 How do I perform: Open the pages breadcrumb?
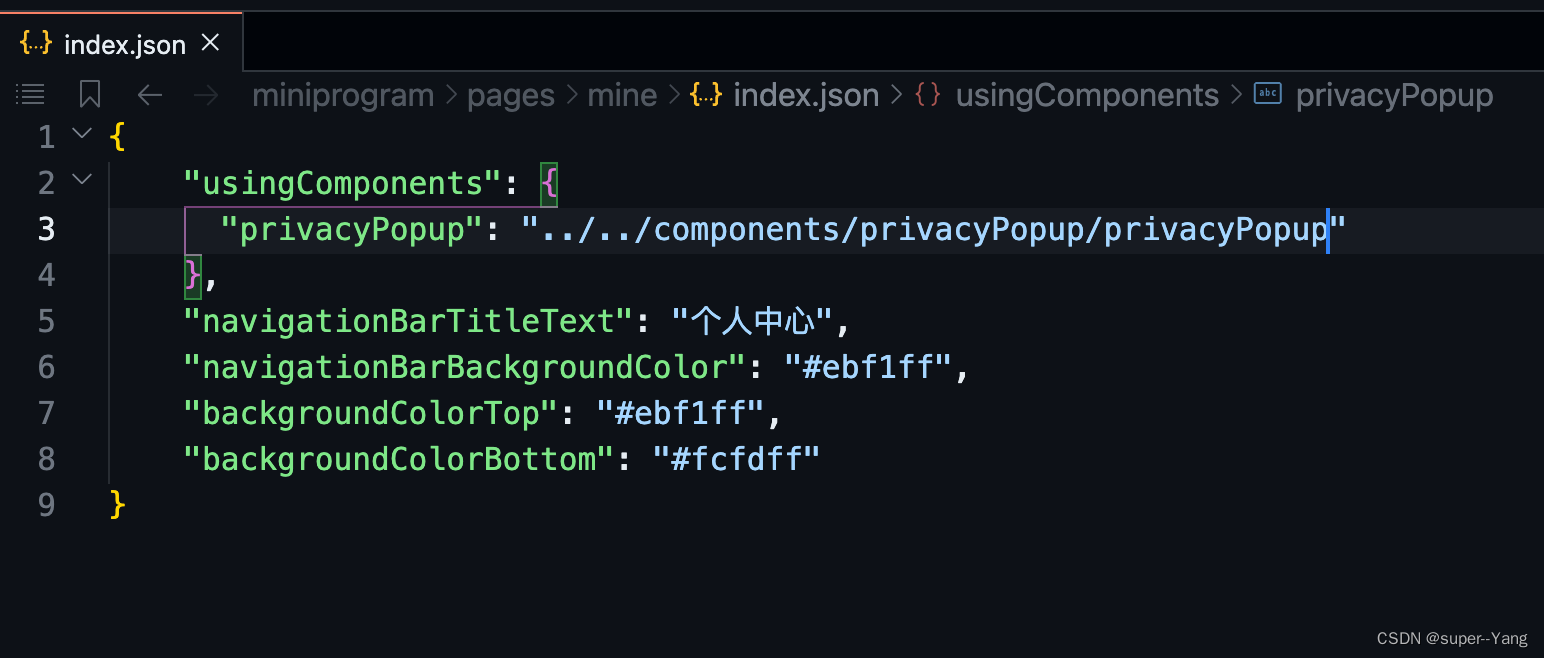[511, 95]
